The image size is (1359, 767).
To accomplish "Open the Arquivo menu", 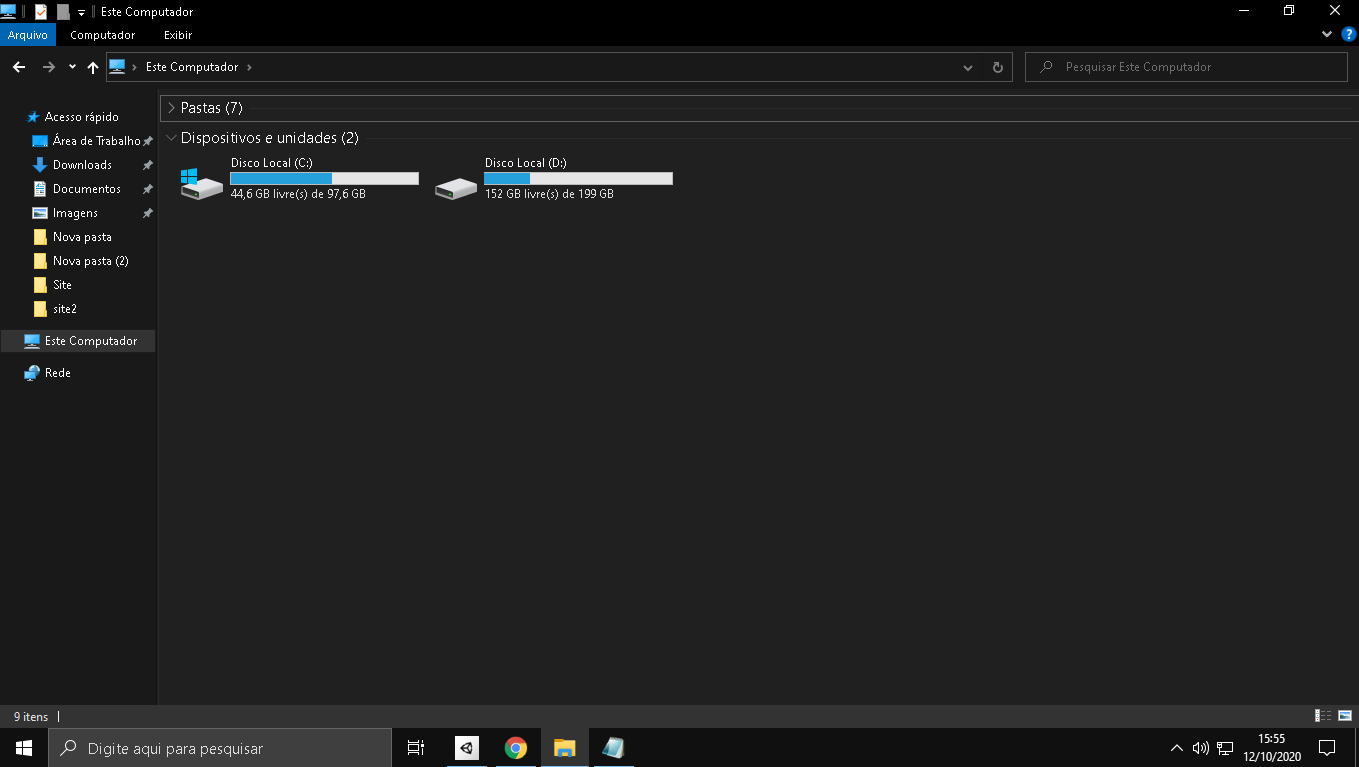I will [28, 35].
